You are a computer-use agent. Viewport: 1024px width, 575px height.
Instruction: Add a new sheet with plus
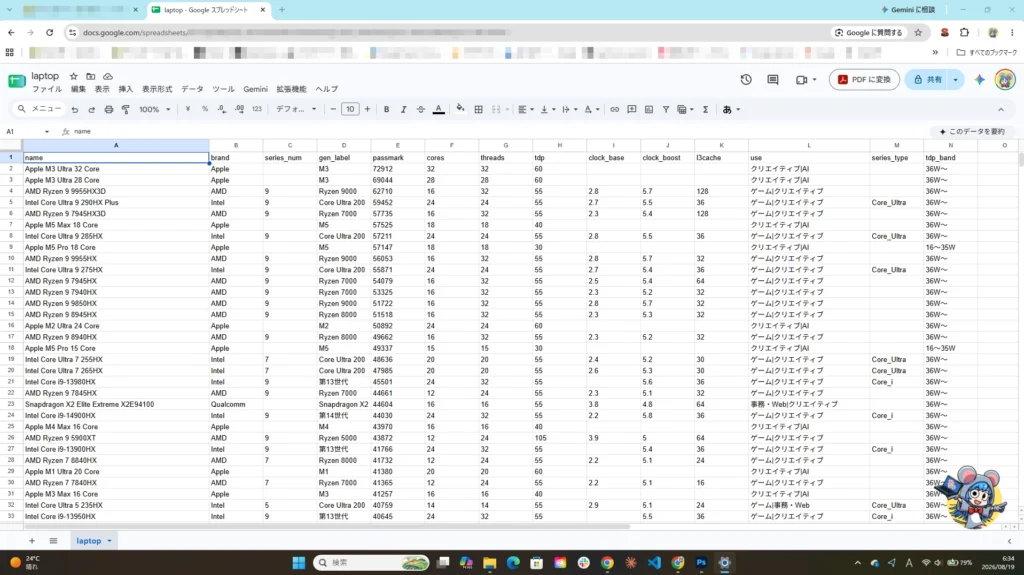[31, 541]
